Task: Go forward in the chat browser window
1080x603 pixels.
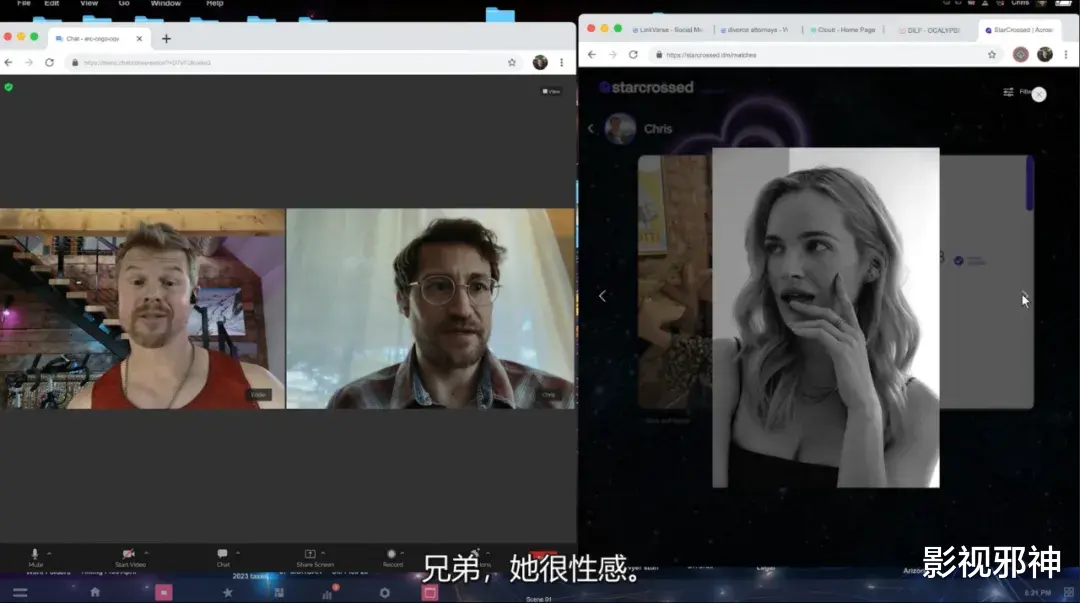Action: [29, 63]
